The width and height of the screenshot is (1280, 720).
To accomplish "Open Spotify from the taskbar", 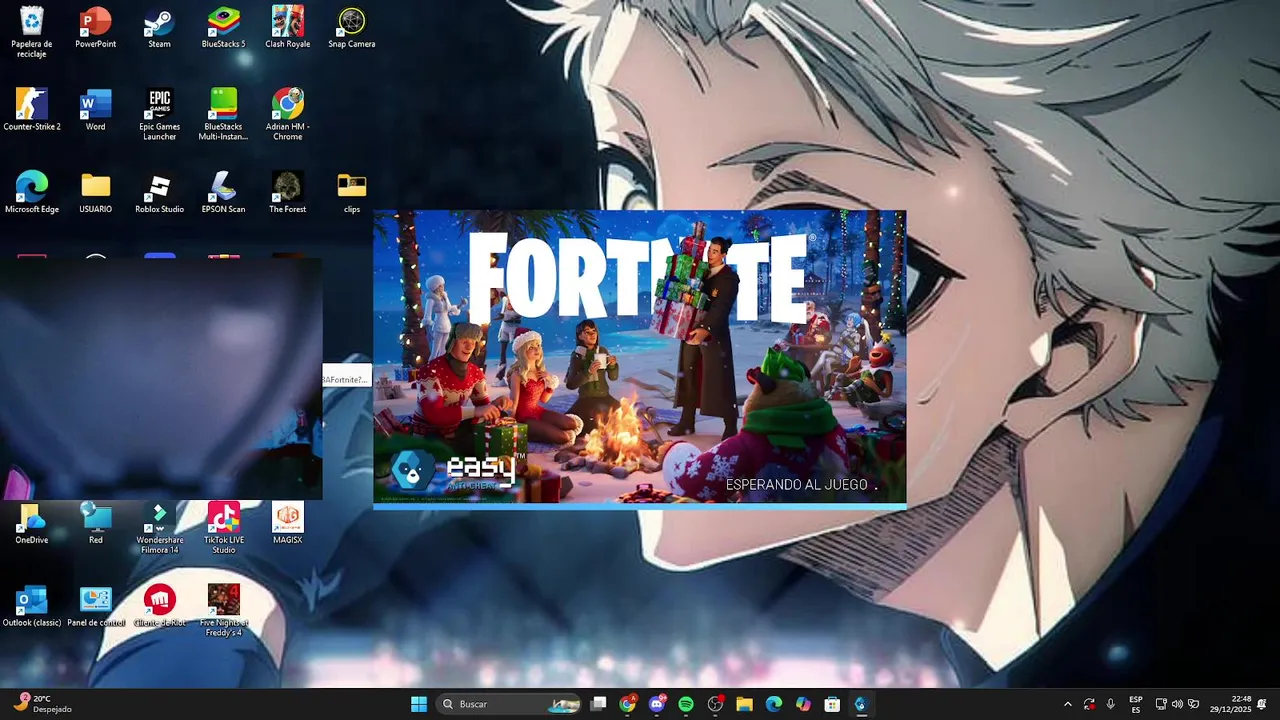I will point(686,704).
